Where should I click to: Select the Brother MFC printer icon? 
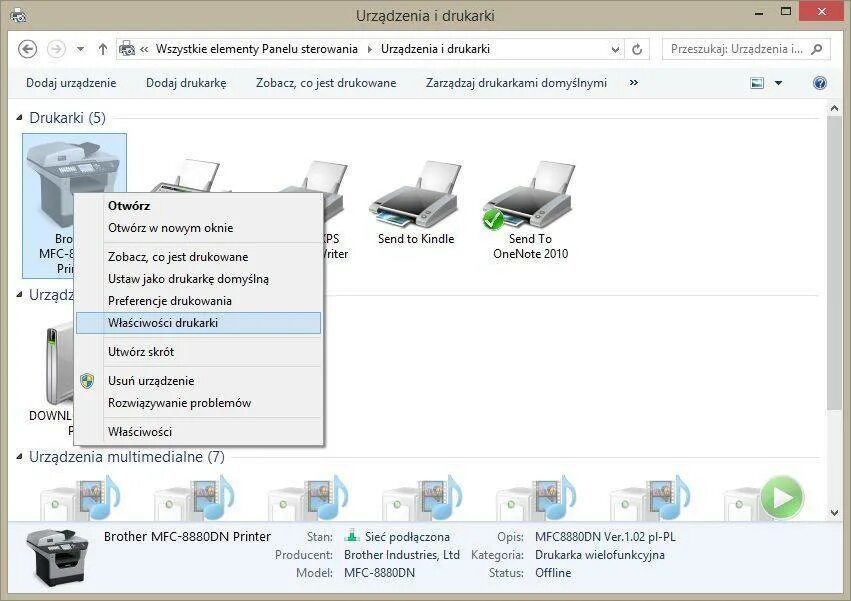coord(74,168)
